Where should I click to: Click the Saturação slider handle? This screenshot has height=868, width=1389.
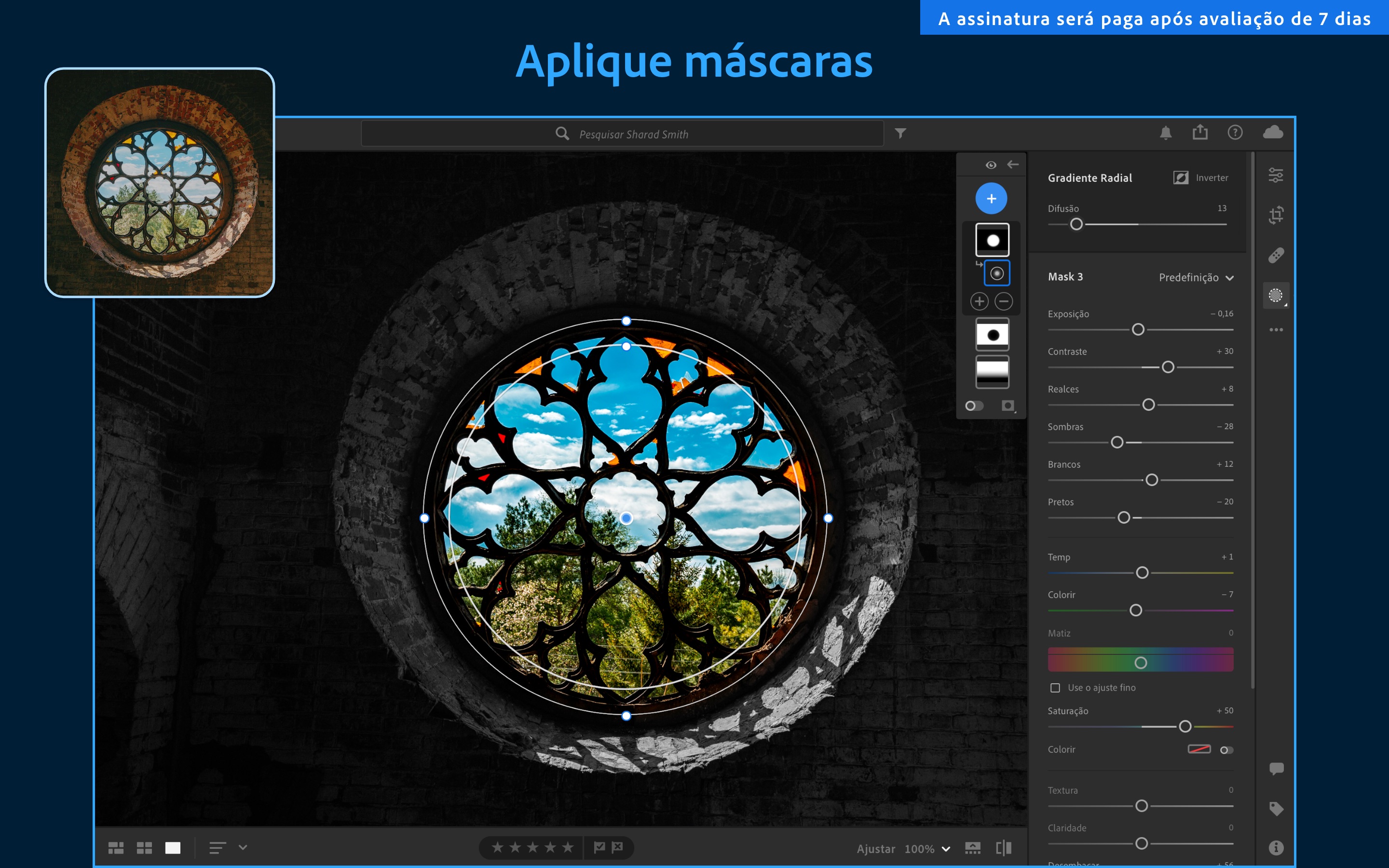[1185, 727]
